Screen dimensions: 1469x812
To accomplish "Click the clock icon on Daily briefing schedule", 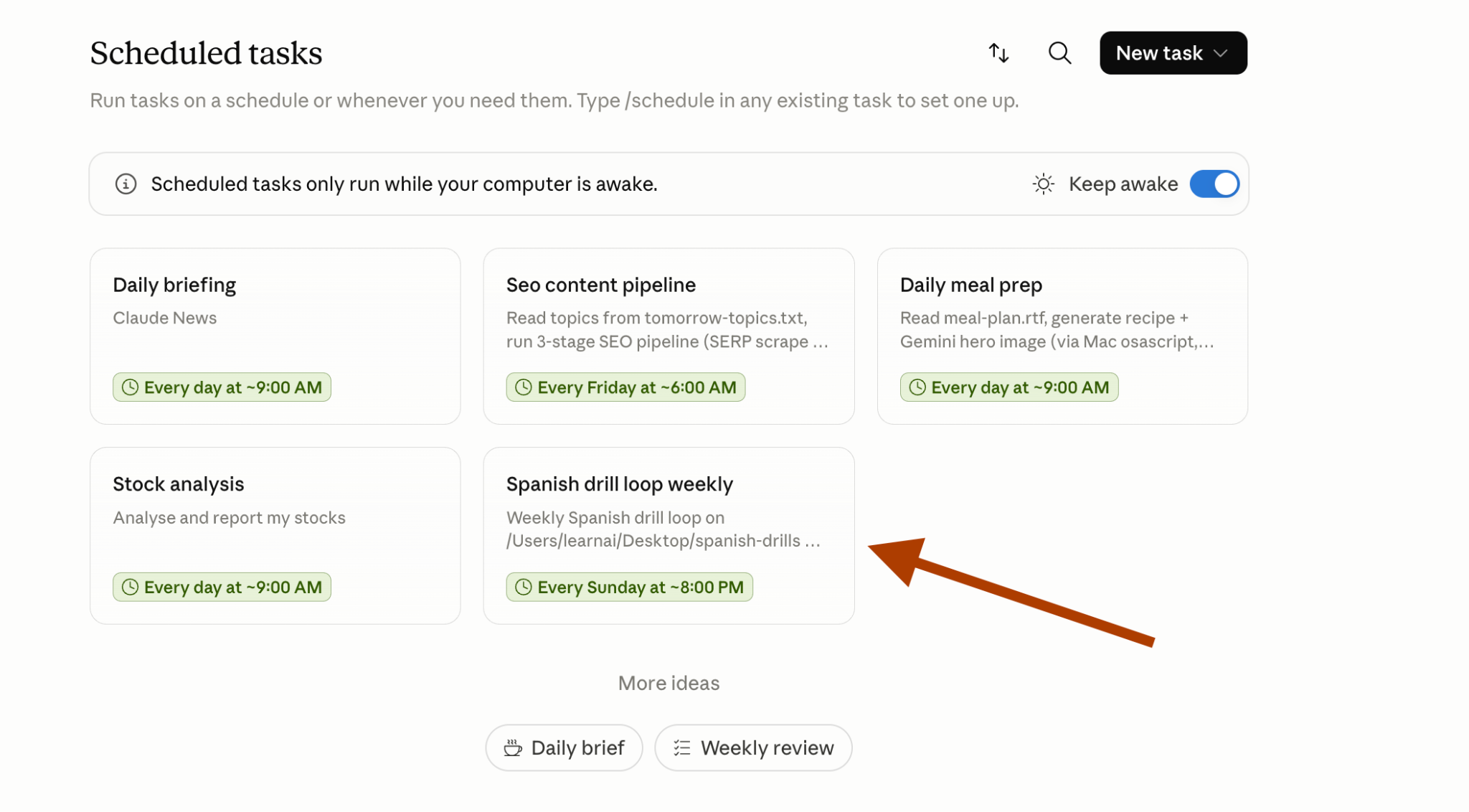I will 130,387.
